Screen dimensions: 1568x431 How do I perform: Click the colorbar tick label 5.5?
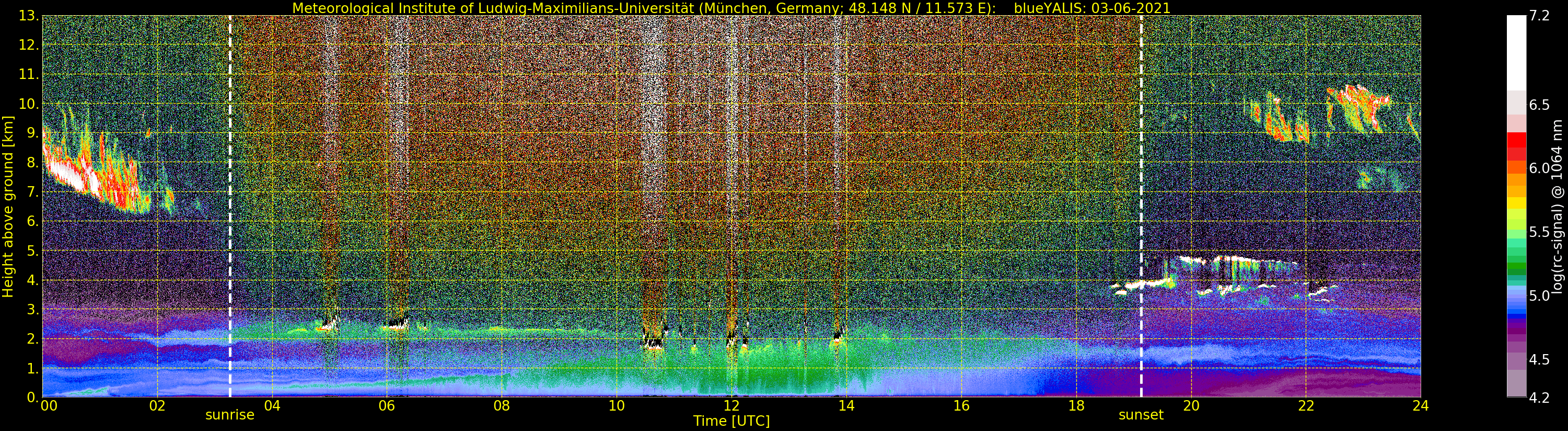click(x=1539, y=232)
